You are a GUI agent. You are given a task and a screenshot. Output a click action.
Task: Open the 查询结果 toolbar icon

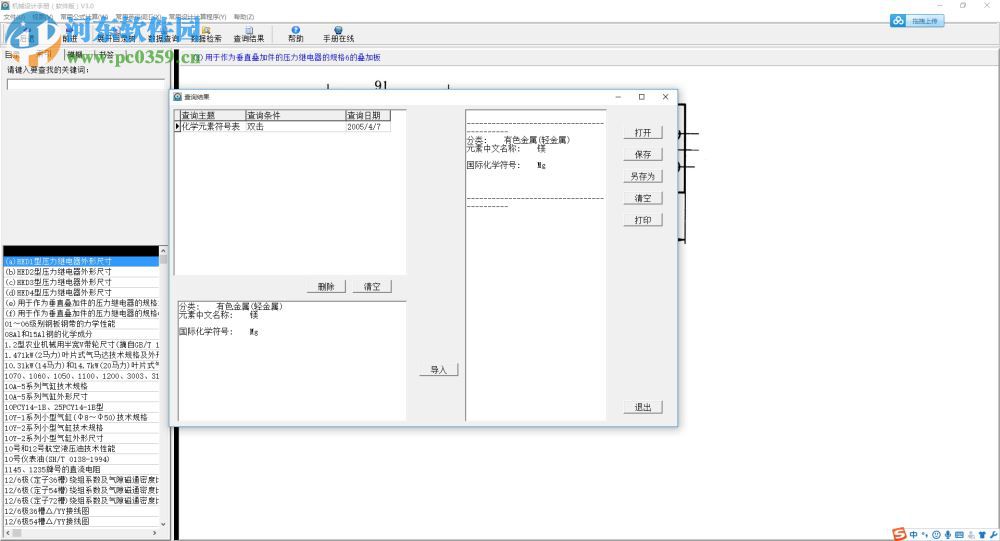249,34
